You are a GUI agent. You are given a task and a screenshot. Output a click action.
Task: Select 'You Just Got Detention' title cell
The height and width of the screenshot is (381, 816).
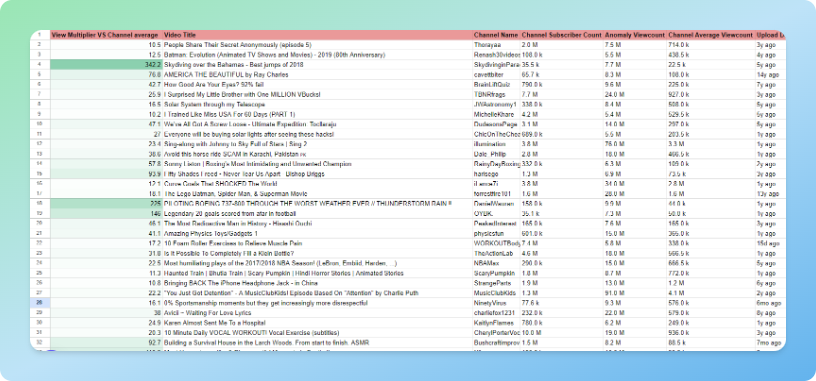pos(317,293)
